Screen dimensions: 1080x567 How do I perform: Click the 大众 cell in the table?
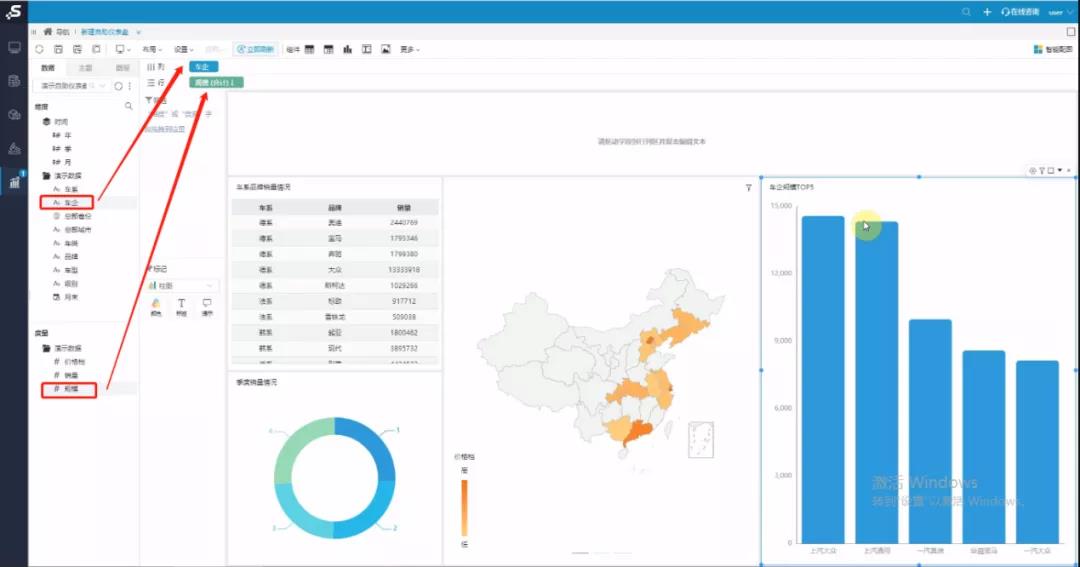335,269
